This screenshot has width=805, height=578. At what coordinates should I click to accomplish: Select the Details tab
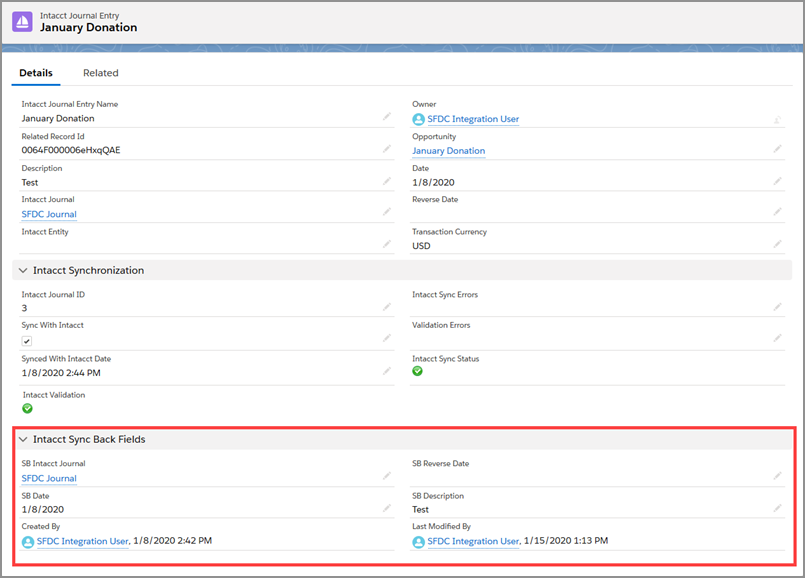[x=36, y=73]
